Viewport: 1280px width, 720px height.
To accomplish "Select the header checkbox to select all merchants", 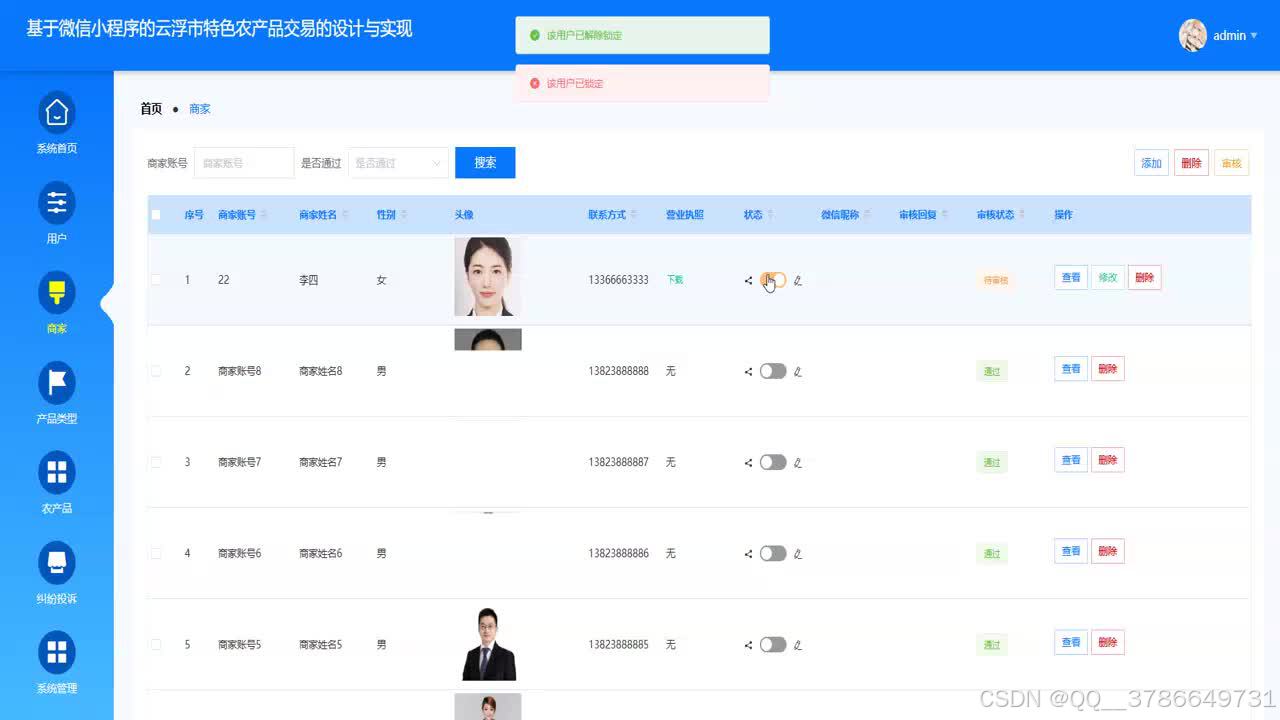I will point(156,214).
